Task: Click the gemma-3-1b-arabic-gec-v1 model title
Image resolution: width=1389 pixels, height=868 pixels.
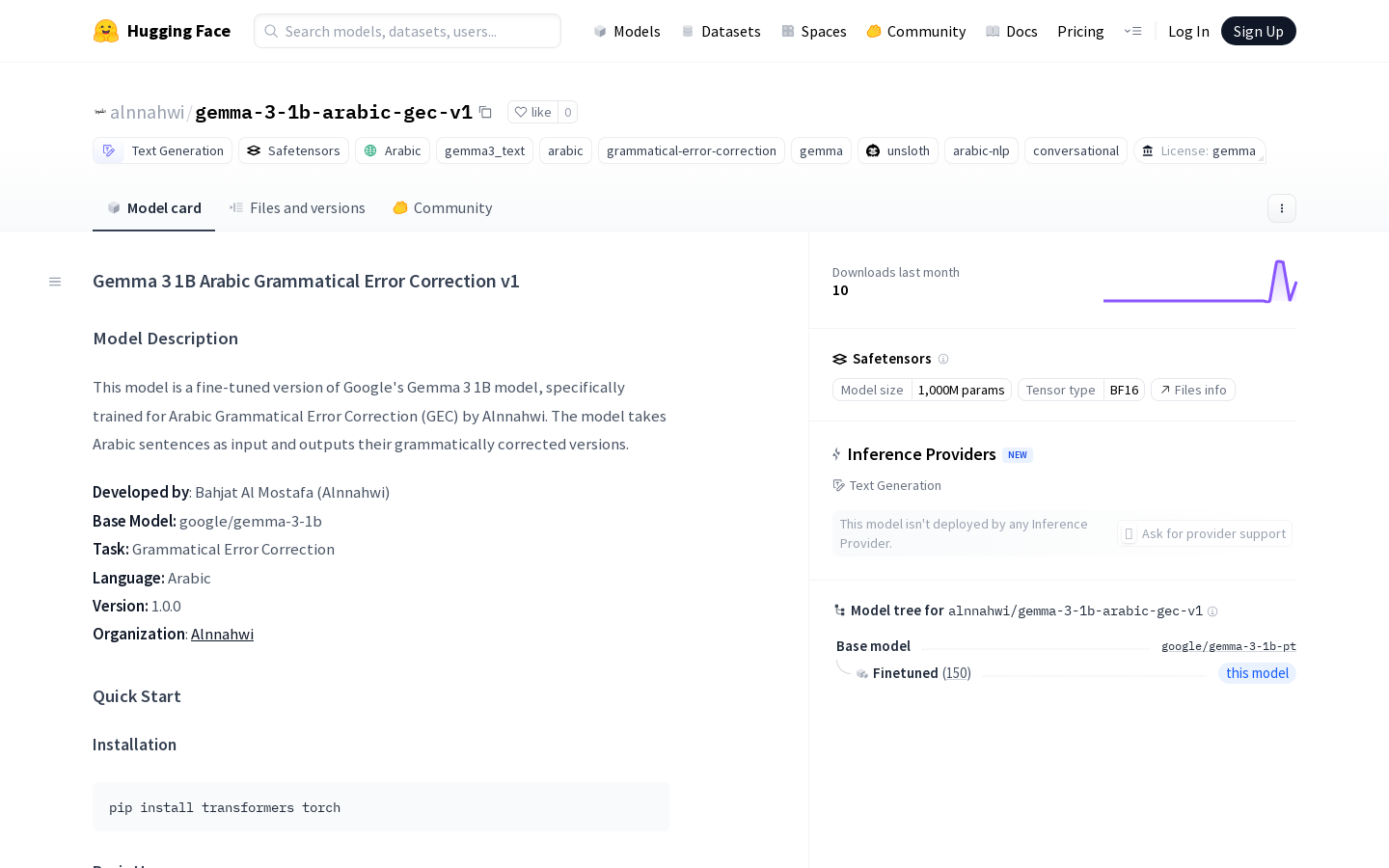Action: (x=334, y=112)
